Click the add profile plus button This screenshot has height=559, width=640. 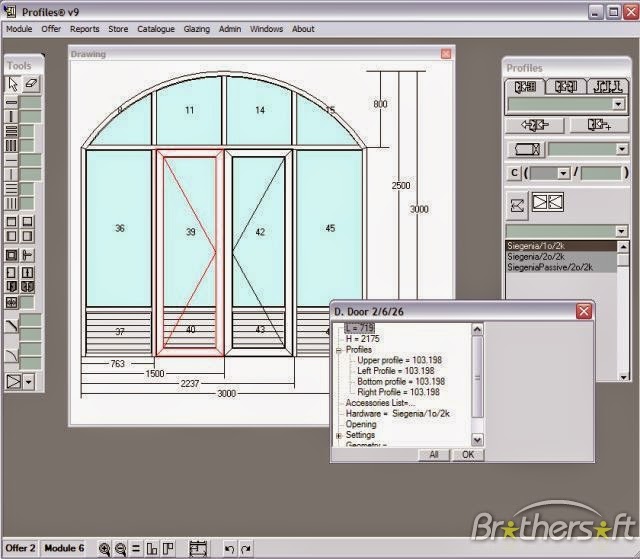[599, 125]
